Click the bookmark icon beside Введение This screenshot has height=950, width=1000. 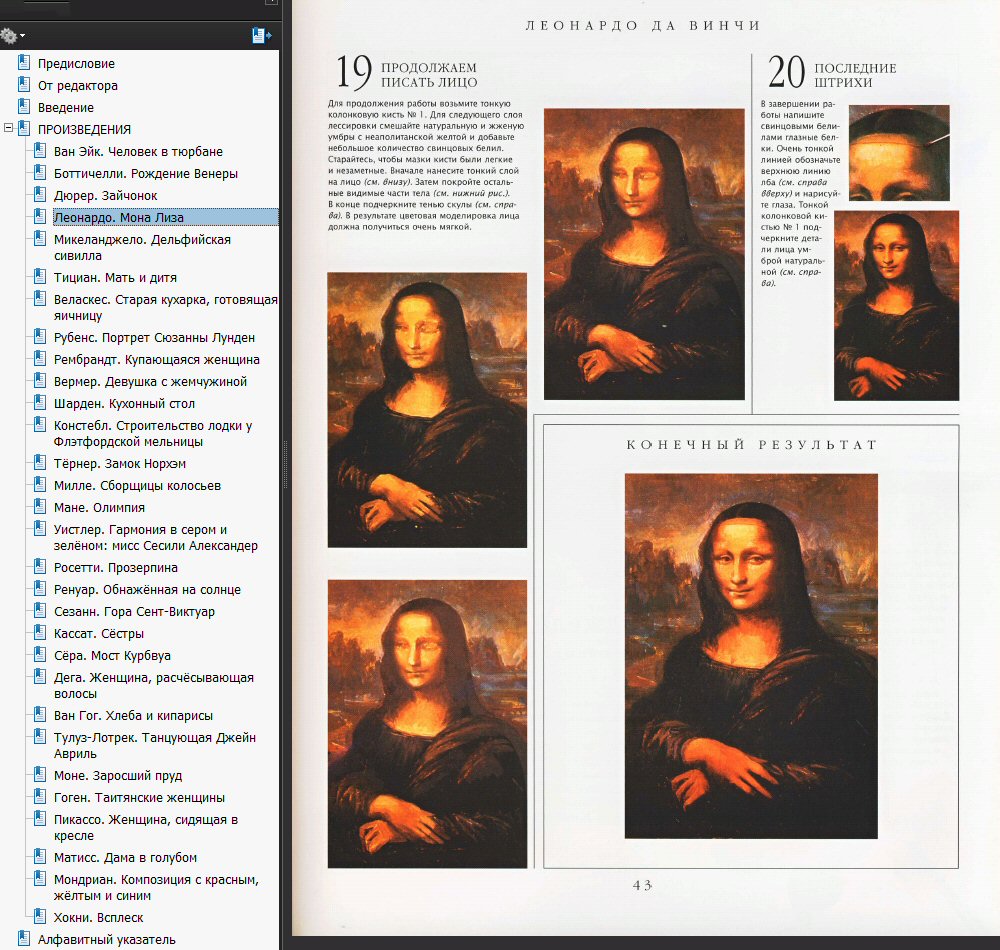coord(24,106)
